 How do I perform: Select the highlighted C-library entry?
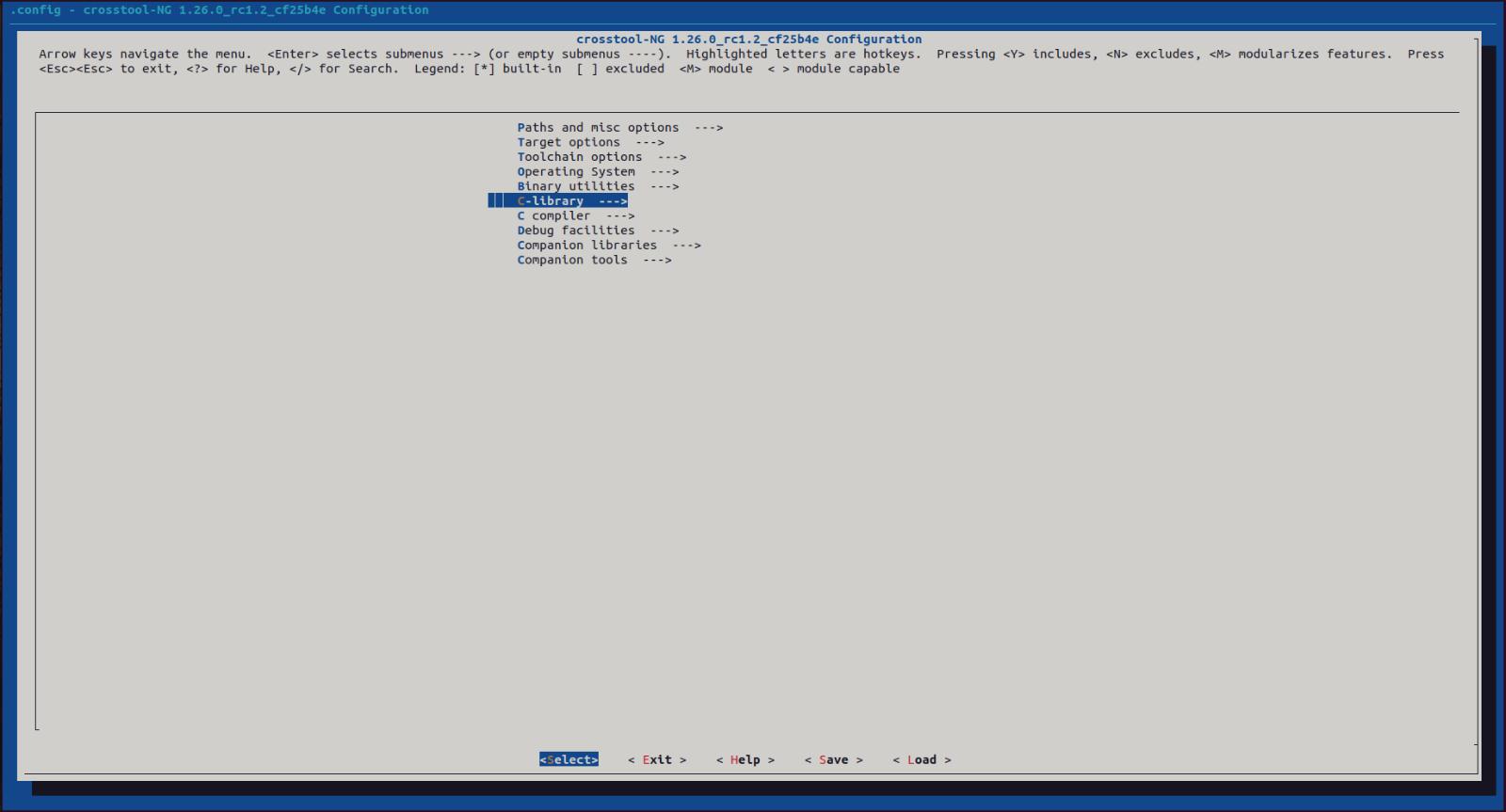click(558, 201)
